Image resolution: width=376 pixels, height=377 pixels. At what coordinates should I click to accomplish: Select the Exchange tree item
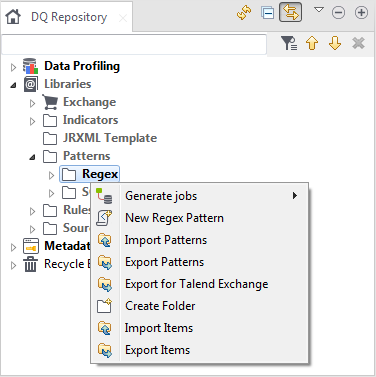[x=89, y=102]
